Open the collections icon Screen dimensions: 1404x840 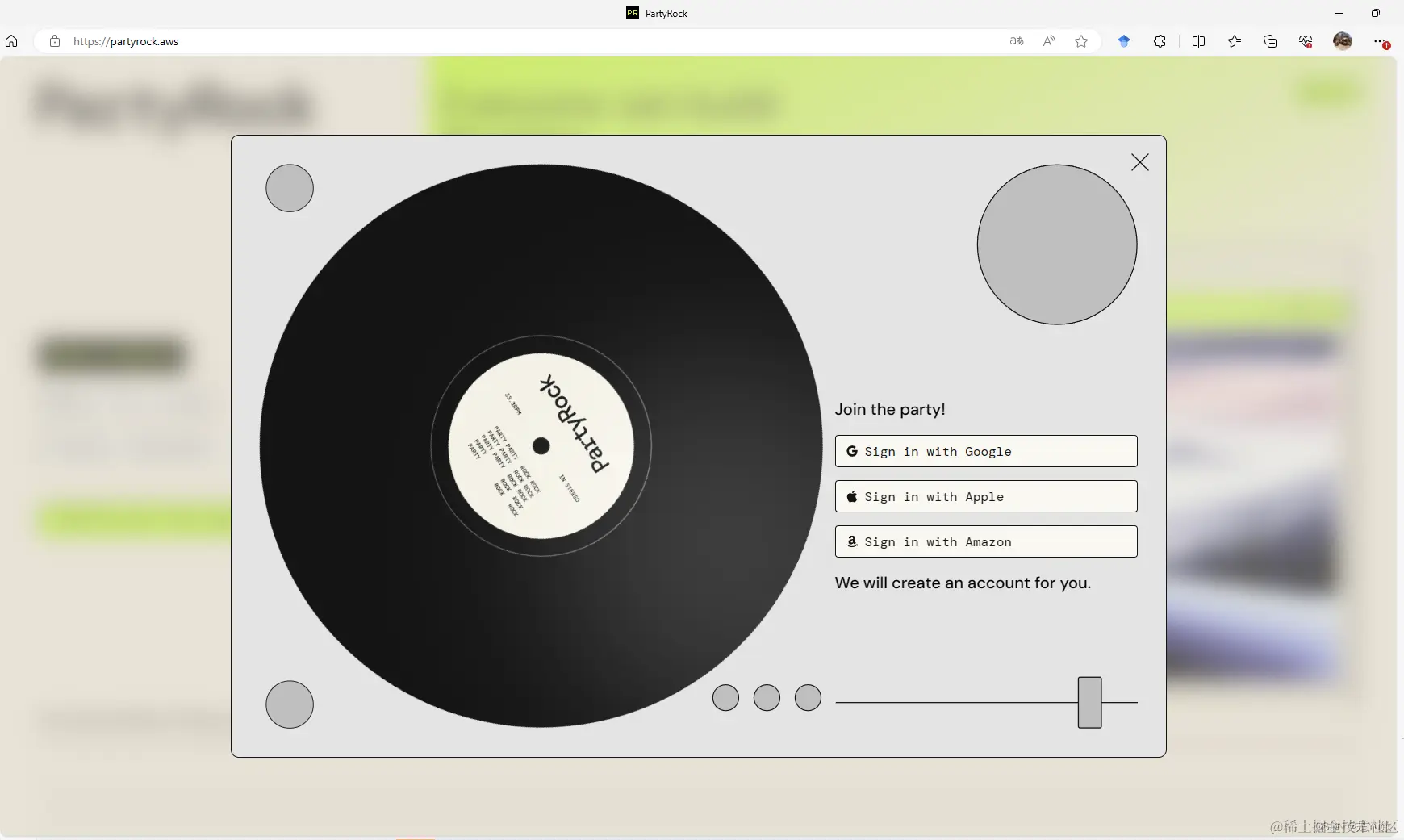1270,41
